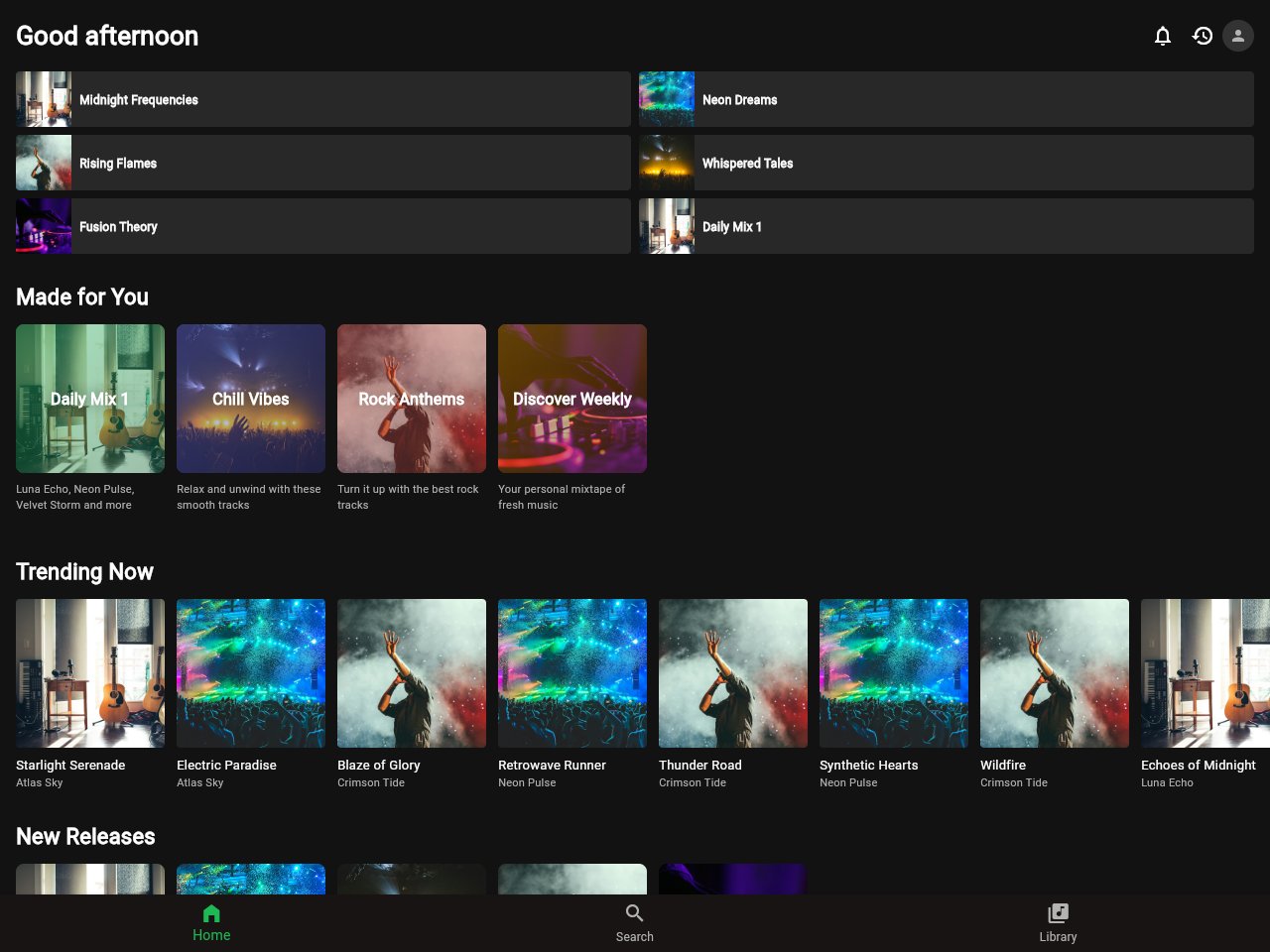Open the Fusion Theory shortcut
1270x952 pixels.
click(323, 226)
